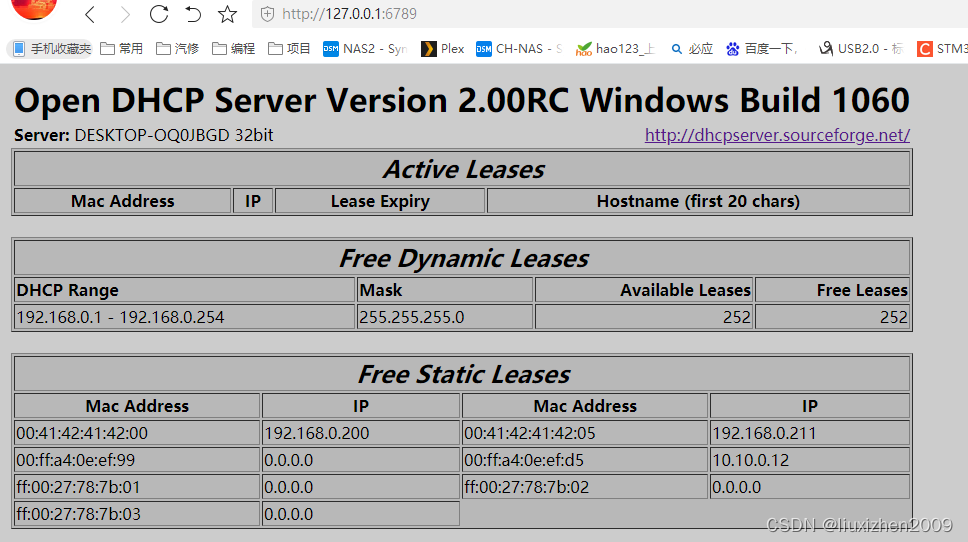Screen dimensions: 968x542
Task: Open the 编程 bookmark folder
Action: pyautogui.click(x=233, y=49)
